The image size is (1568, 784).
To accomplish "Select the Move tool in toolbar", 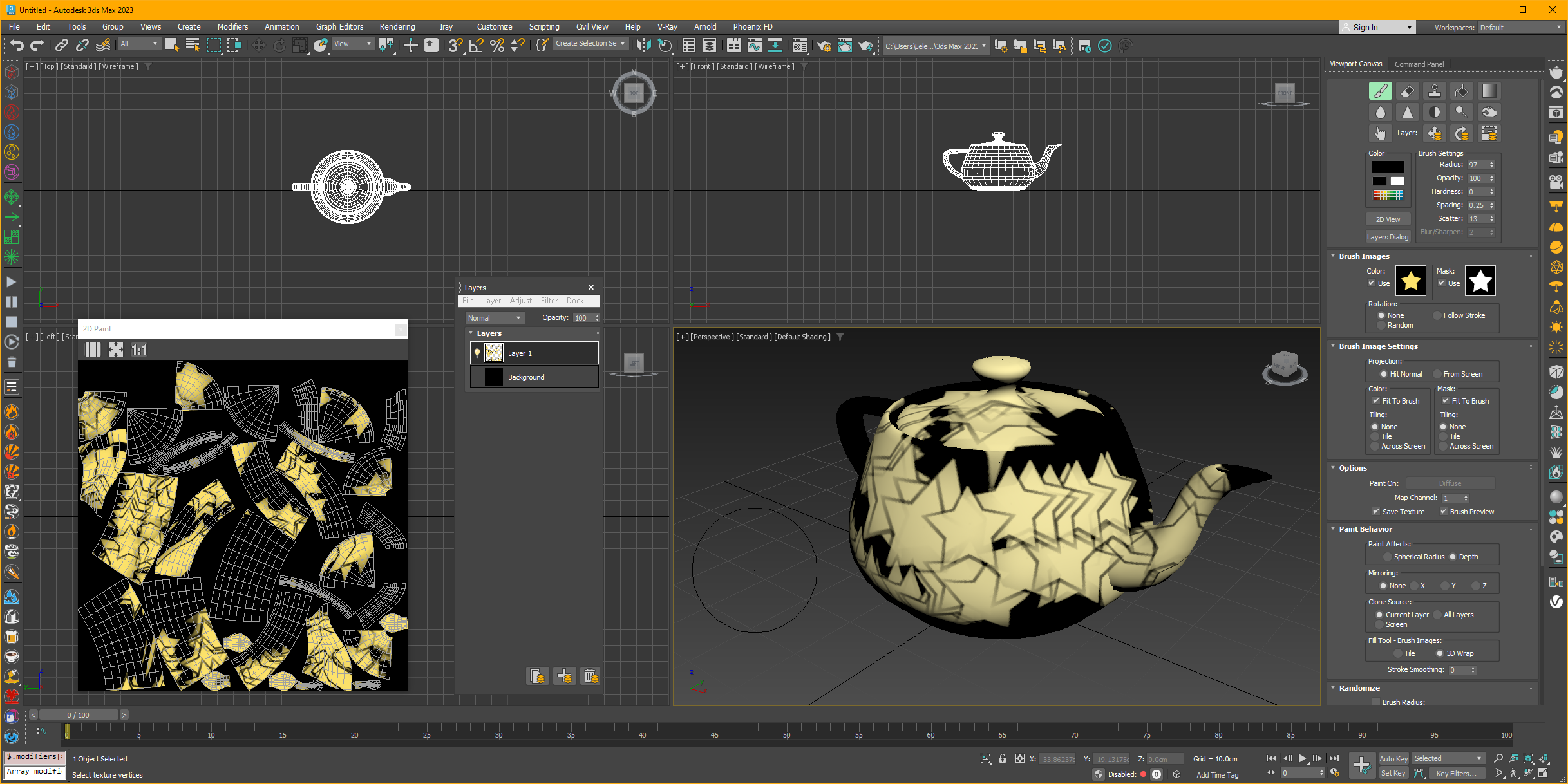I will (x=410, y=46).
